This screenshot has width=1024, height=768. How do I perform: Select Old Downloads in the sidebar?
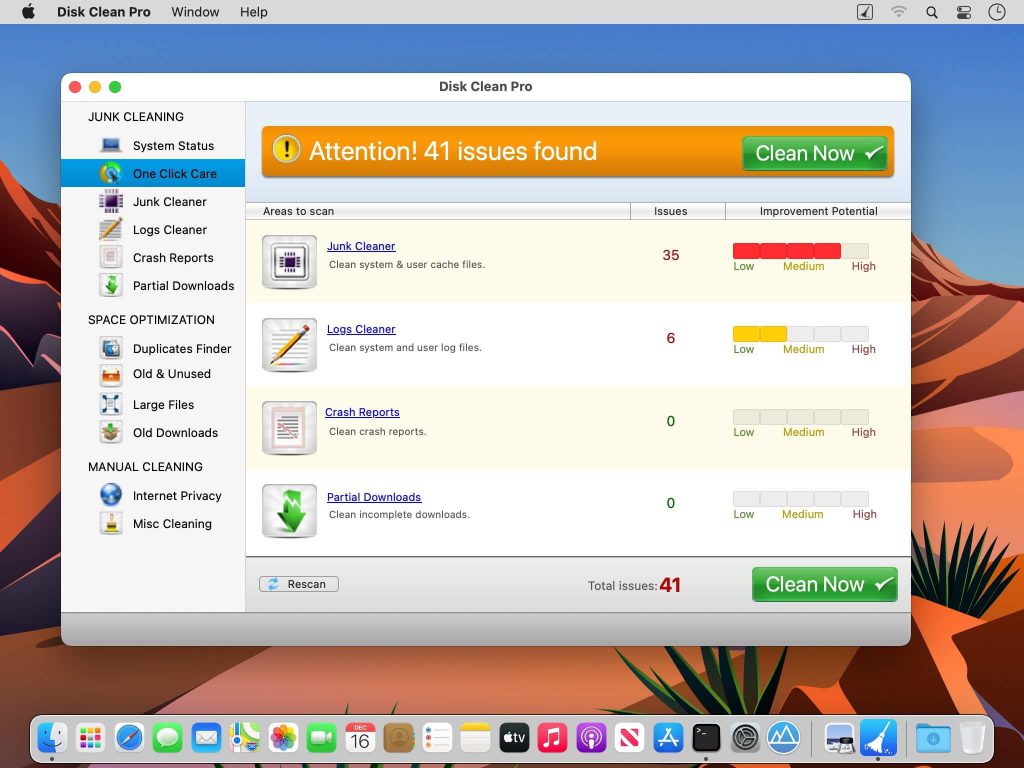pos(176,432)
